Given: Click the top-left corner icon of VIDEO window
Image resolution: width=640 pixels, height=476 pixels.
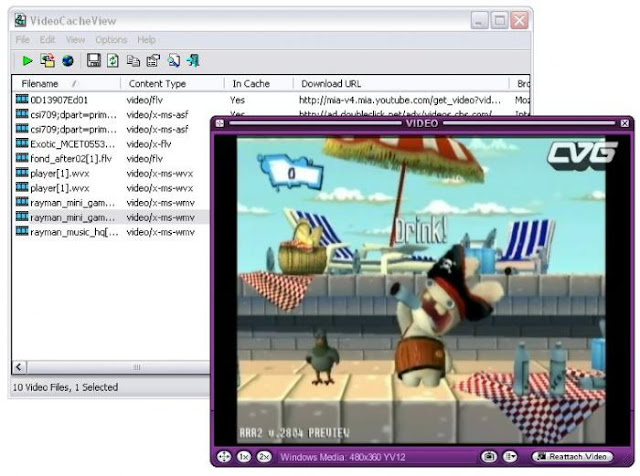Looking at the screenshot, I should tap(220, 123).
